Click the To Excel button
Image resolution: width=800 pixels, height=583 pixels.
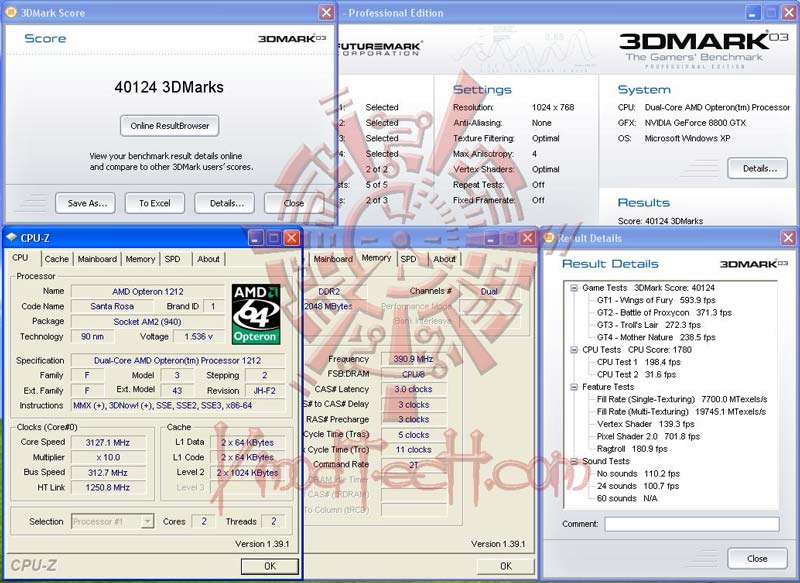(155, 203)
